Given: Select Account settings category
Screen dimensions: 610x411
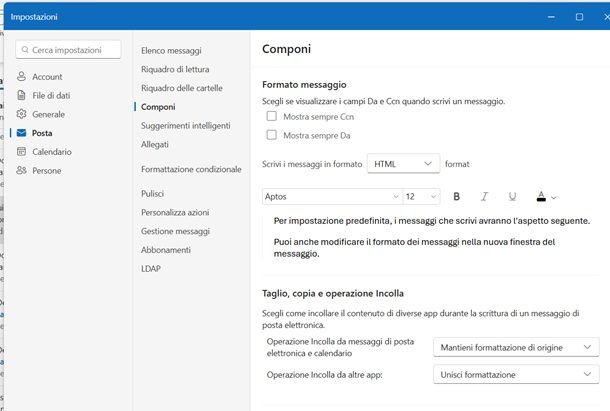Looking at the screenshot, I should (x=47, y=77).
